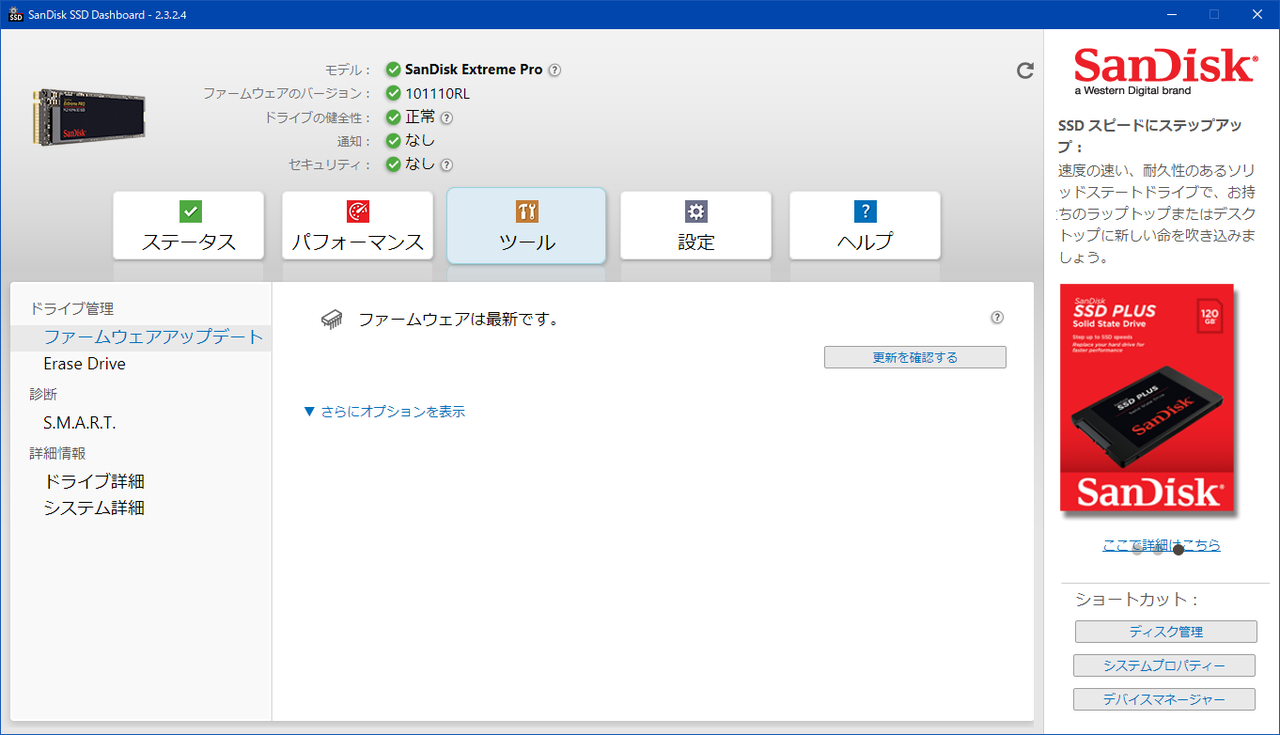Click the refresh icon at top right
Image resolution: width=1280 pixels, height=735 pixels.
1025,70
